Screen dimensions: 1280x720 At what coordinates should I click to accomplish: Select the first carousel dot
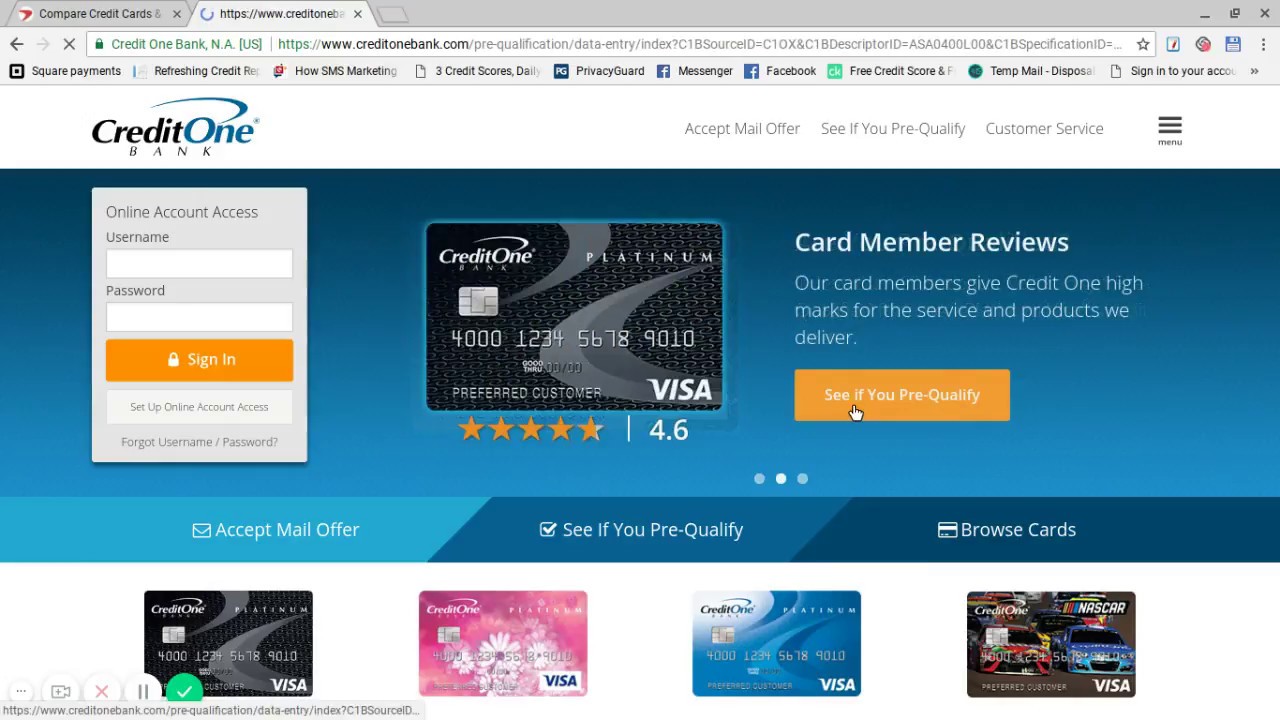point(759,479)
